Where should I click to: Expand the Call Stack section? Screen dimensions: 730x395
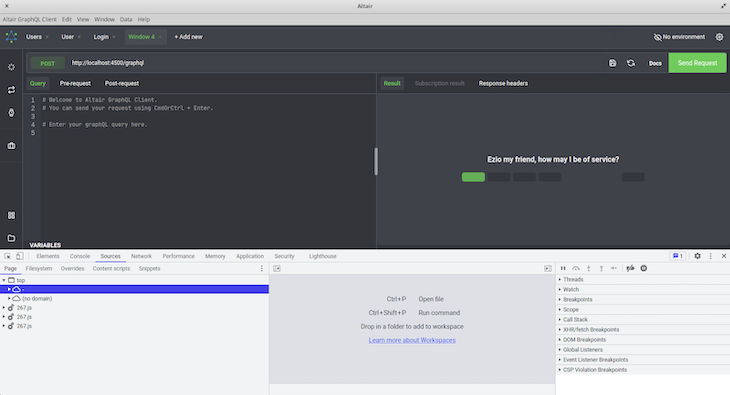click(x=575, y=320)
